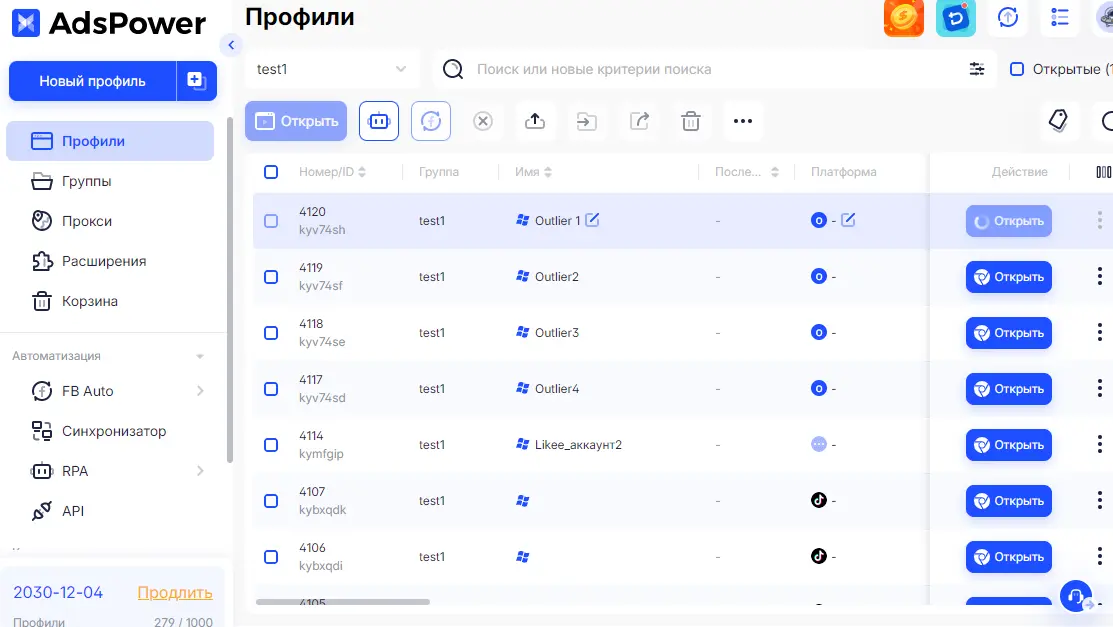Open the Outlier2 profile with Открыть
The height and width of the screenshot is (627, 1113).
(x=1009, y=277)
